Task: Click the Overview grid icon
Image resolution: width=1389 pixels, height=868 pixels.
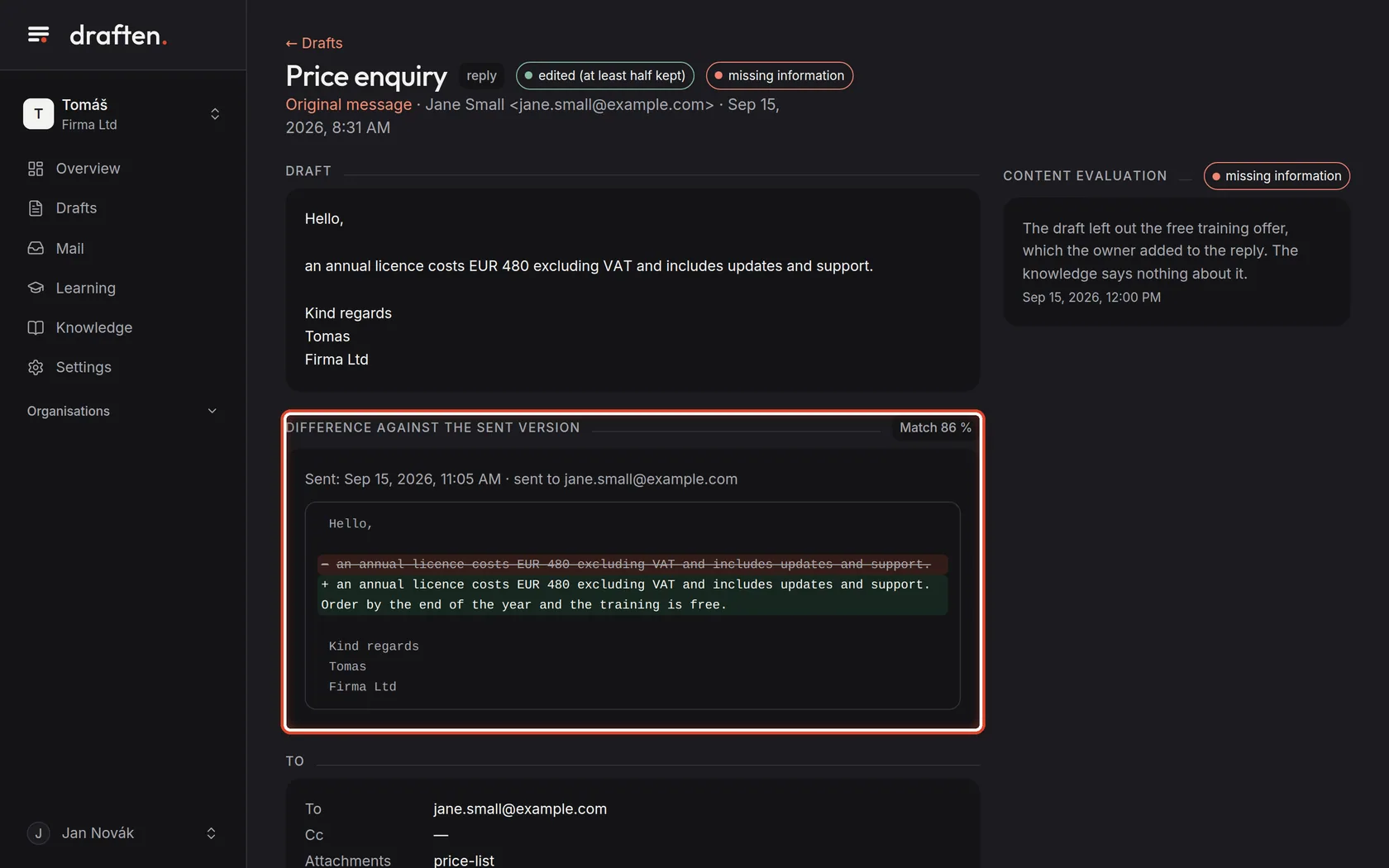Action: coord(36,169)
